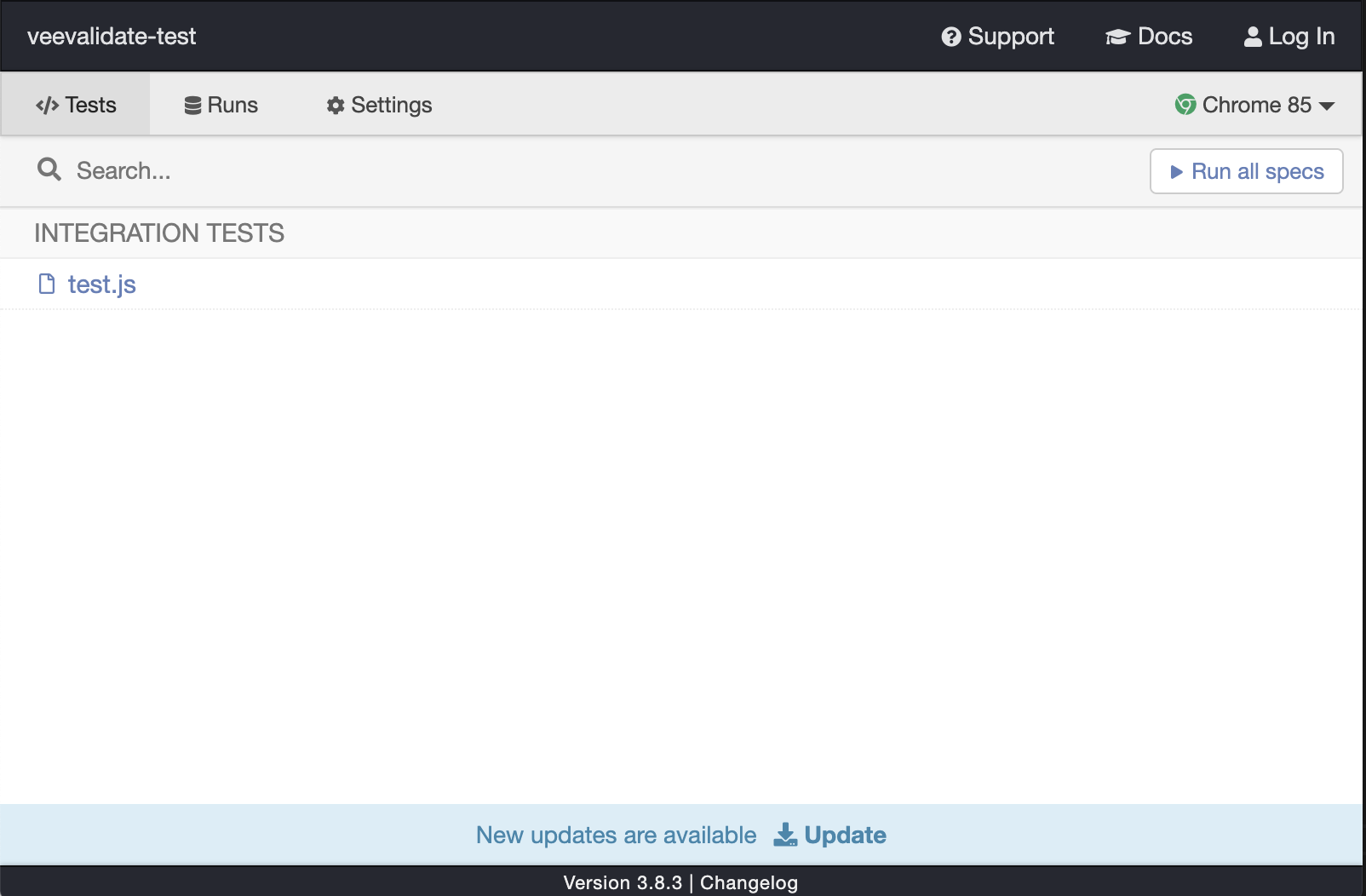Click the Version 3.8.3 footer text
Viewport: 1366px width, 896px height.
(x=623, y=882)
